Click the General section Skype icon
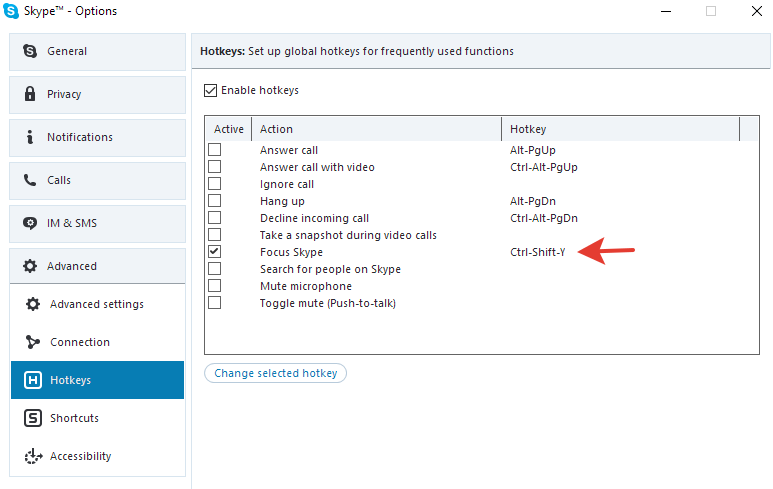Screen dimensions: 773x489 pyautogui.click(x=30, y=51)
